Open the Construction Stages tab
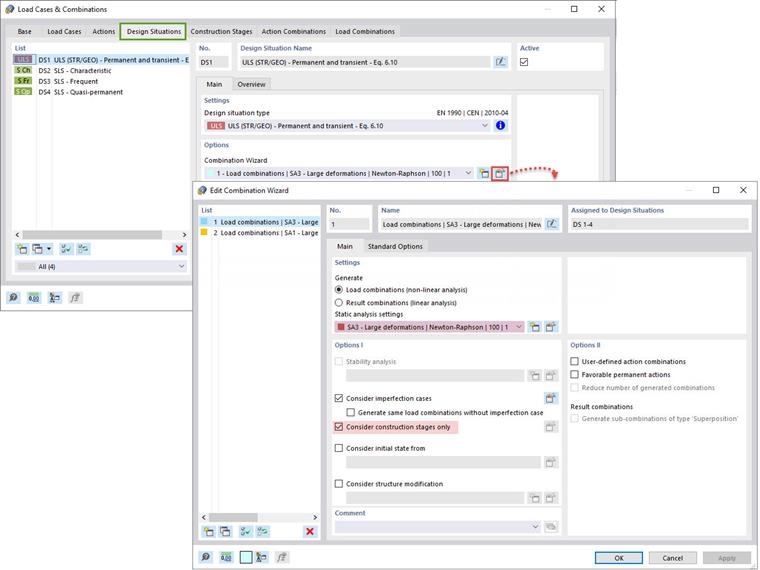Image resolution: width=760 pixels, height=570 pixels. pyautogui.click(x=221, y=32)
